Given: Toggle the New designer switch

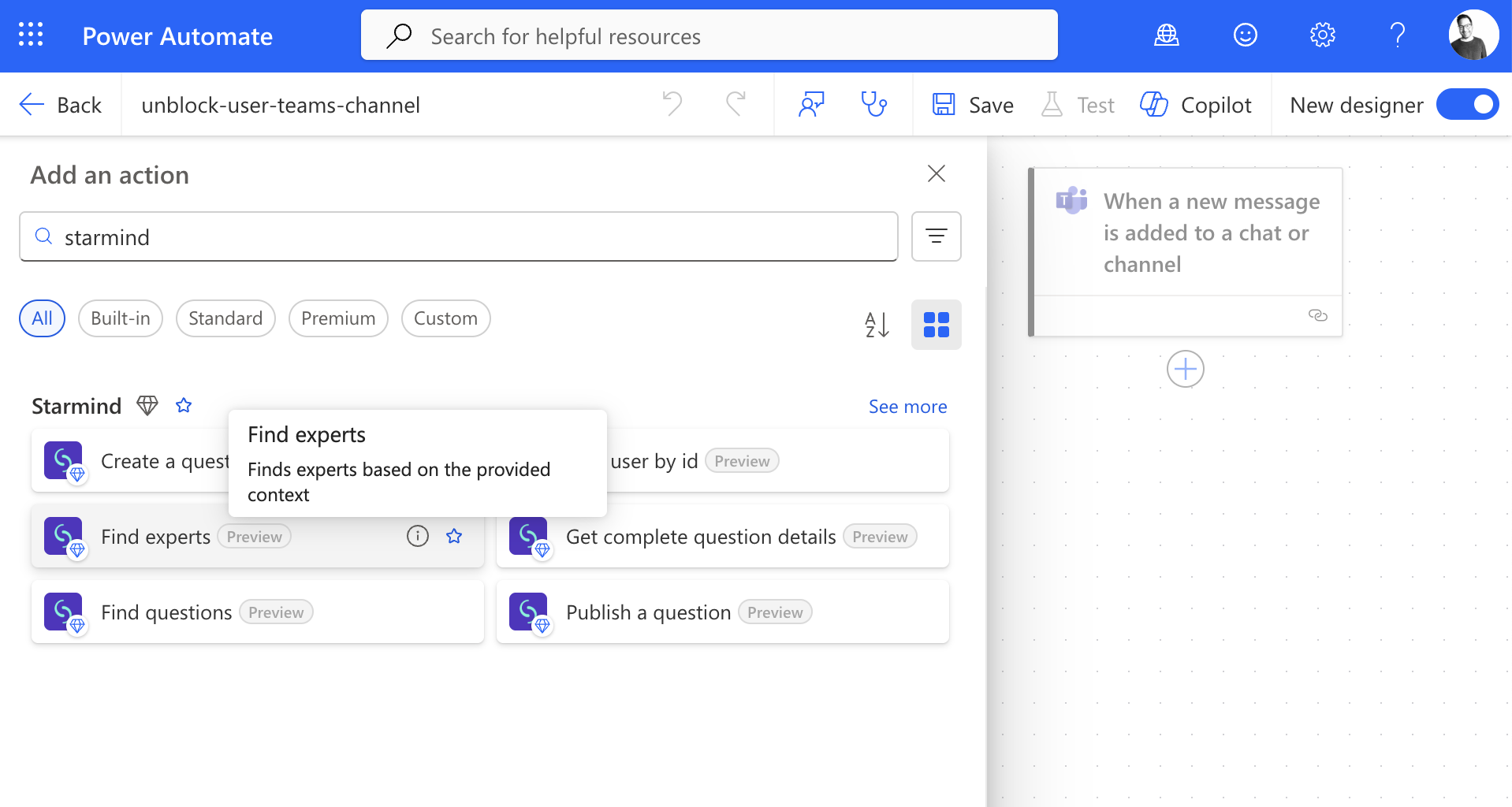Looking at the screenshot, I should 1467,104.
